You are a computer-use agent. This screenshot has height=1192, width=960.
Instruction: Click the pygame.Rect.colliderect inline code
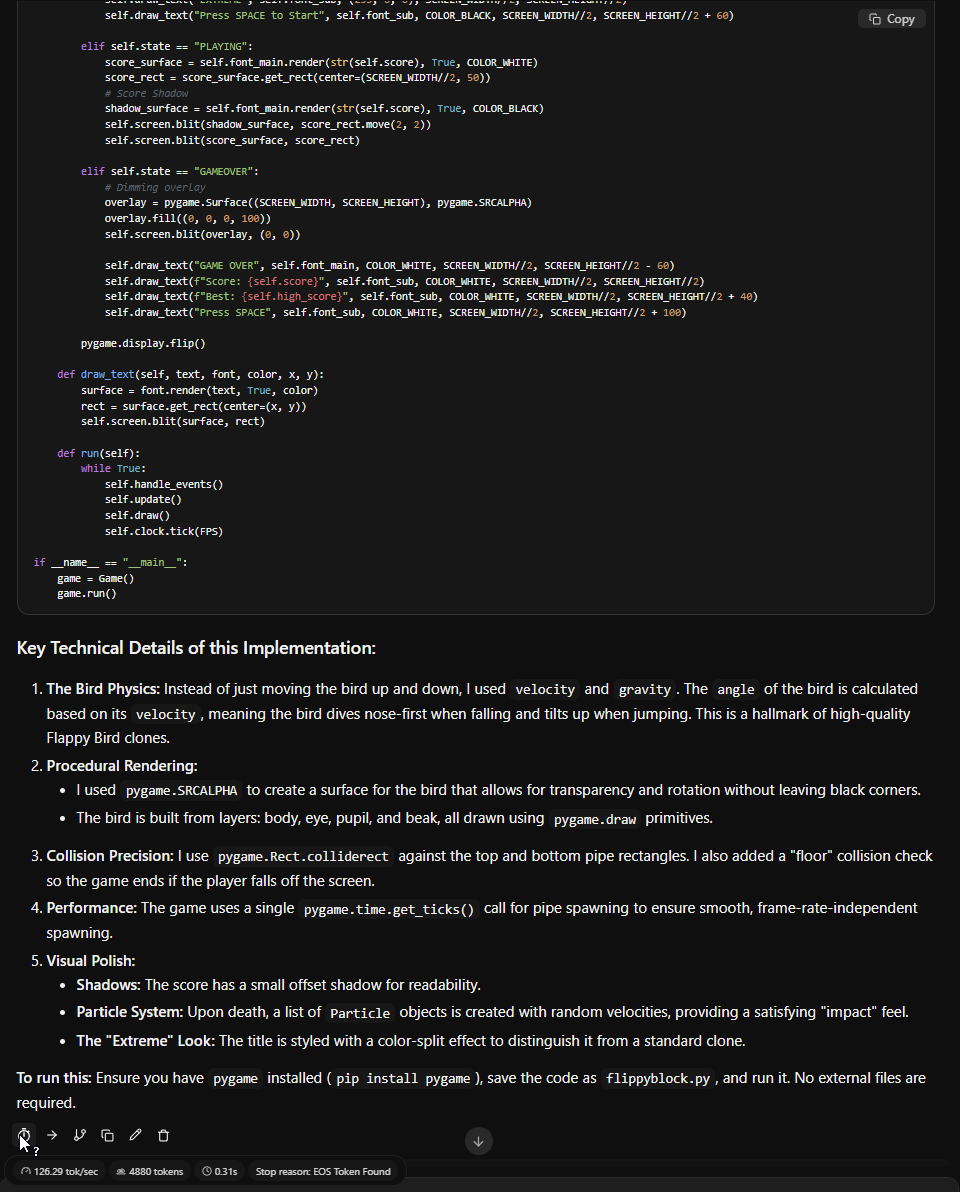[x=303, y=857]
